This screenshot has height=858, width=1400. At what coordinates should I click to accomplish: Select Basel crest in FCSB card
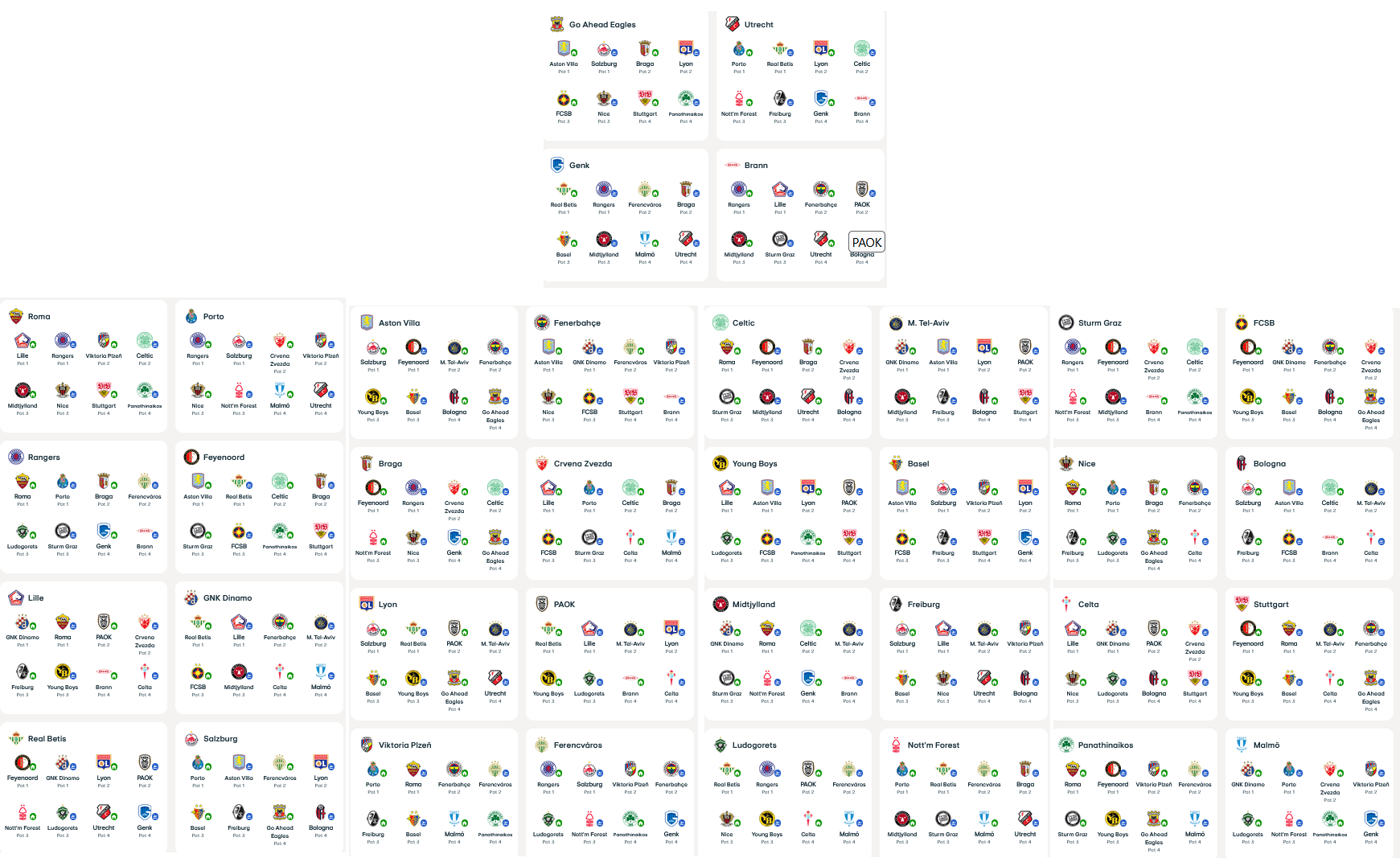(1287, 397)
